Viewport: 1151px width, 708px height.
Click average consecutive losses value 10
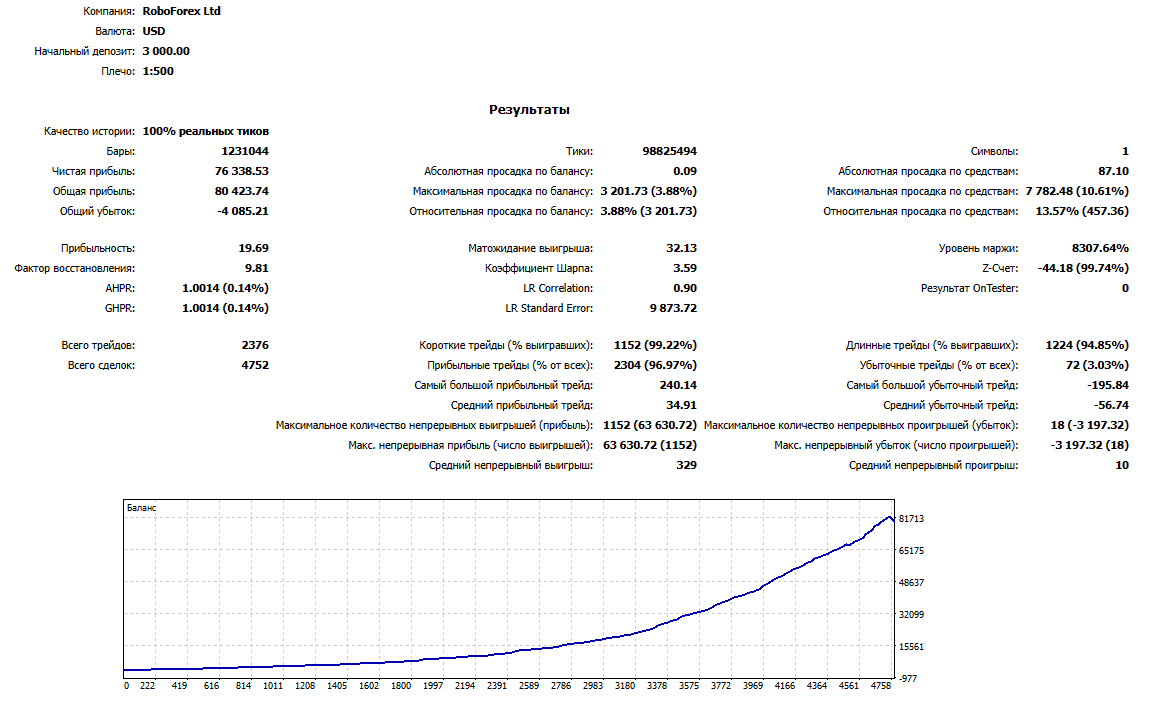click(1122, 465)
